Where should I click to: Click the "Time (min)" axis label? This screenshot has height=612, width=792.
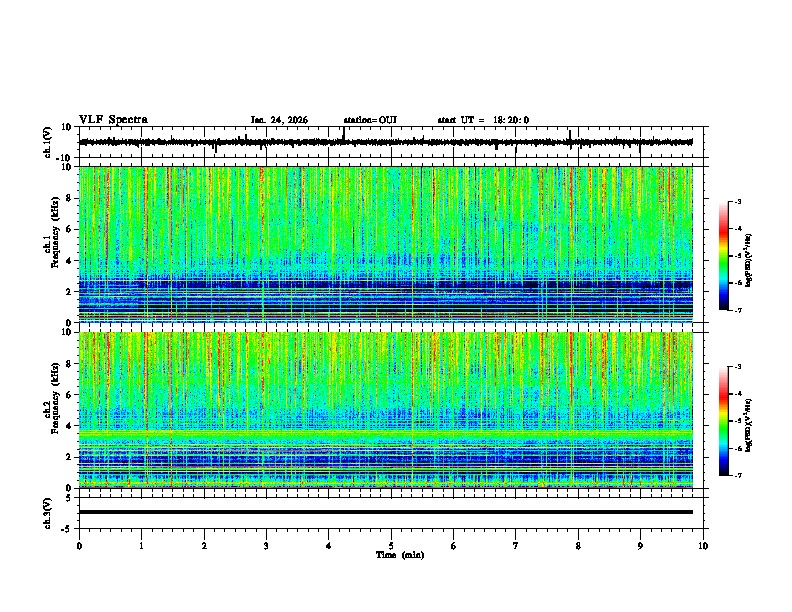[400, 555]
